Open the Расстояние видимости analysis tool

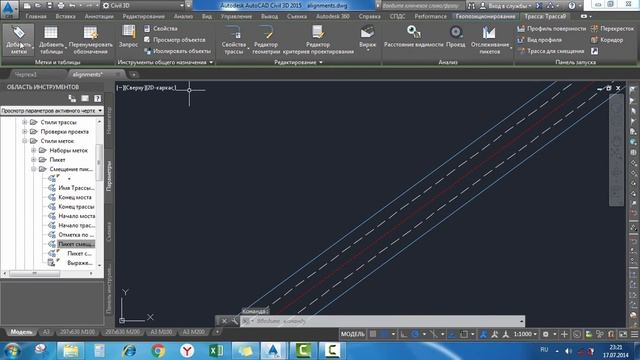point(413,37)
